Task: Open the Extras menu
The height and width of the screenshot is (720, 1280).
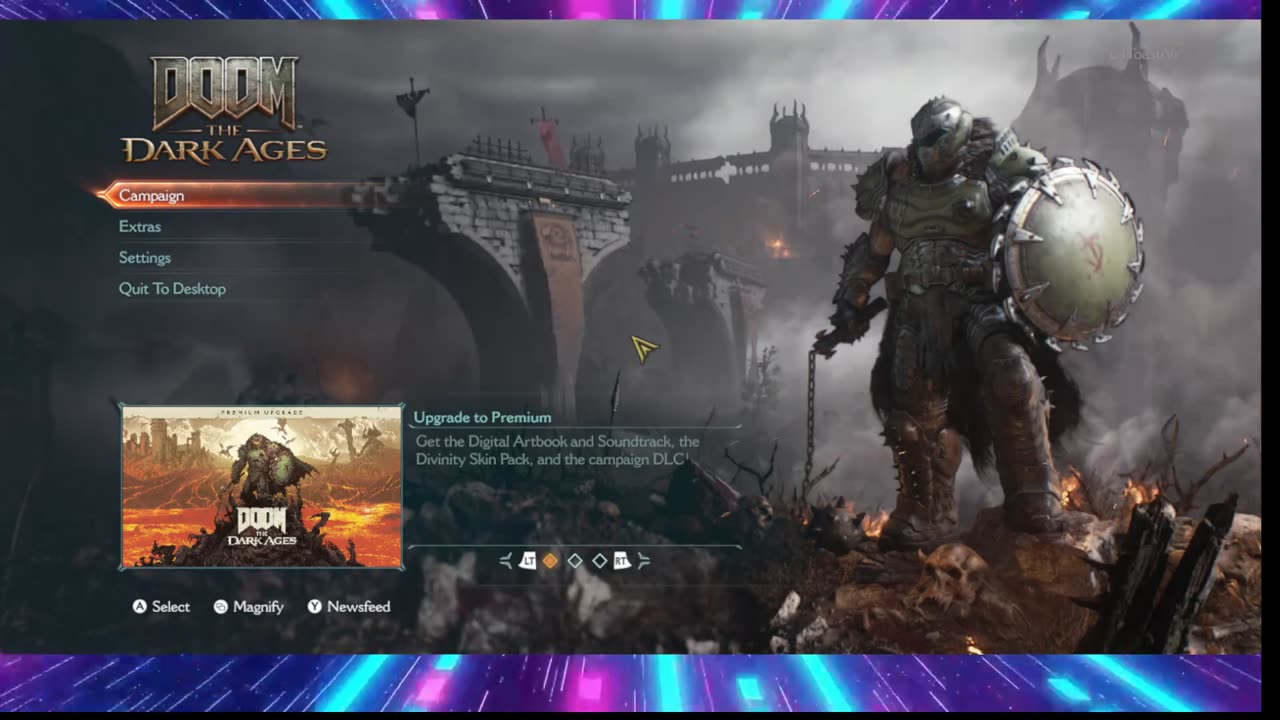Action: click(x=140, y=226)
